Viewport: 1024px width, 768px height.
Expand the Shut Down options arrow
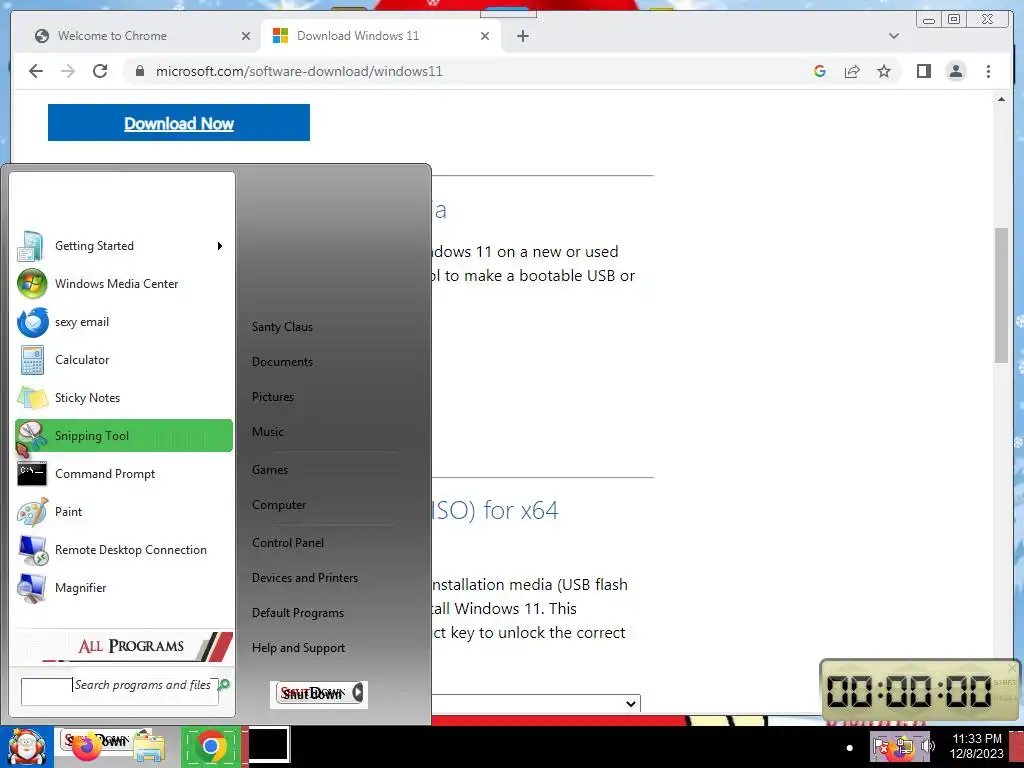click(x=357, y=693)
